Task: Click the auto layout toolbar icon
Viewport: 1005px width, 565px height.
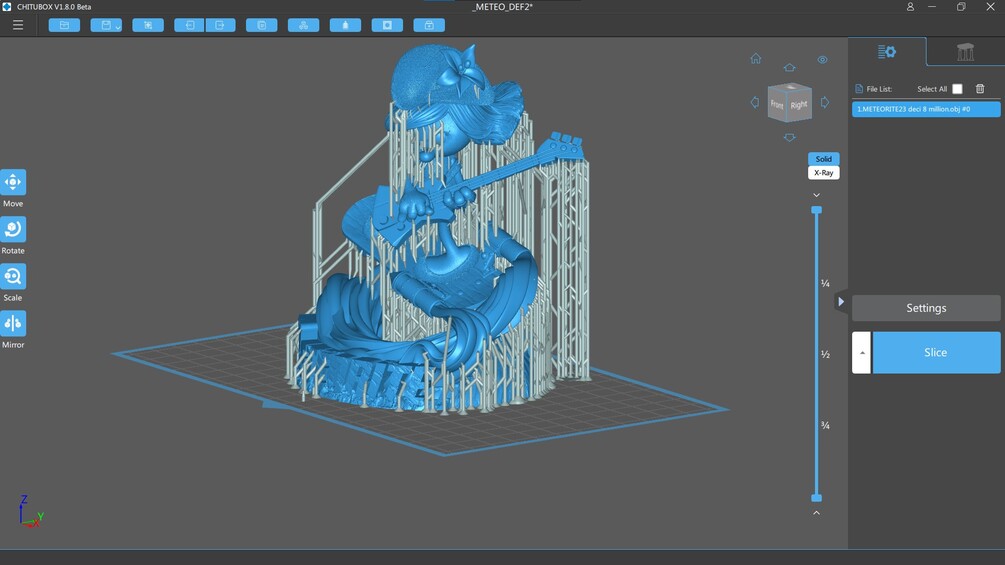Action: [x=304, y=25]
